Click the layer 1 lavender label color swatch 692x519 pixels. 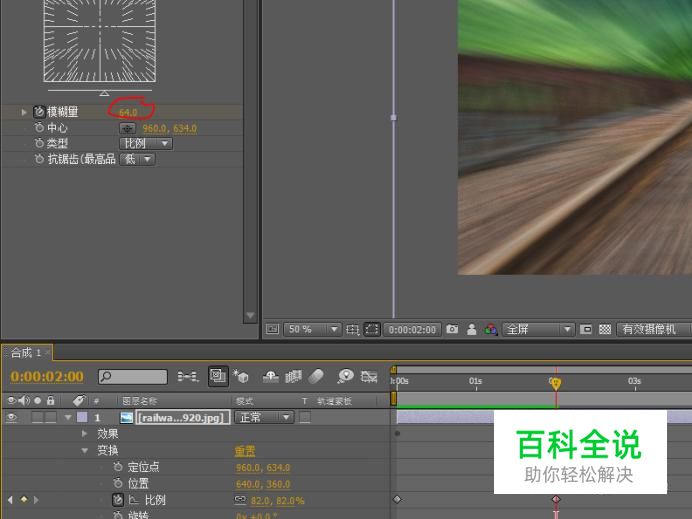pyautogui.click(x=82, y=417)
